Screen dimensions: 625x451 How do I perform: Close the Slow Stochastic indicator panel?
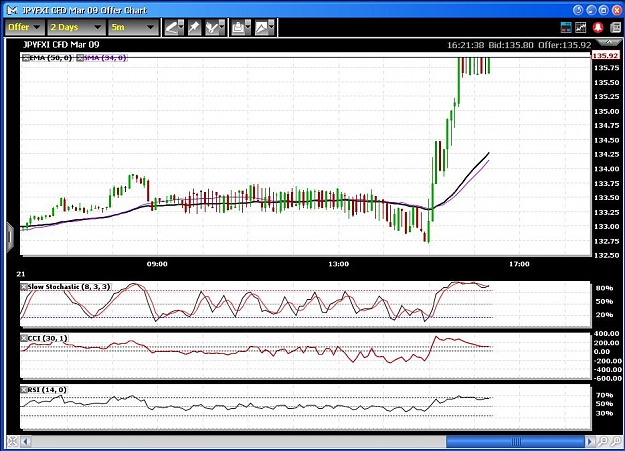click(x=24, y=287)
